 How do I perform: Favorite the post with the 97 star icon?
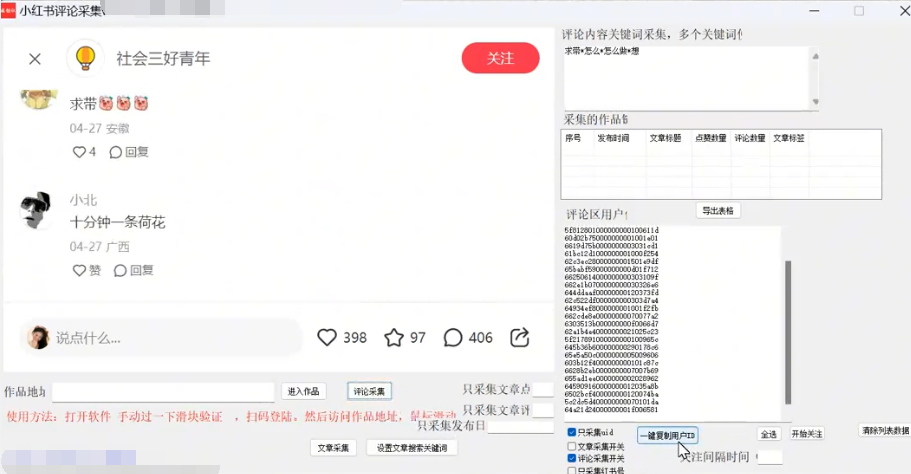click(x=394, y=337)
